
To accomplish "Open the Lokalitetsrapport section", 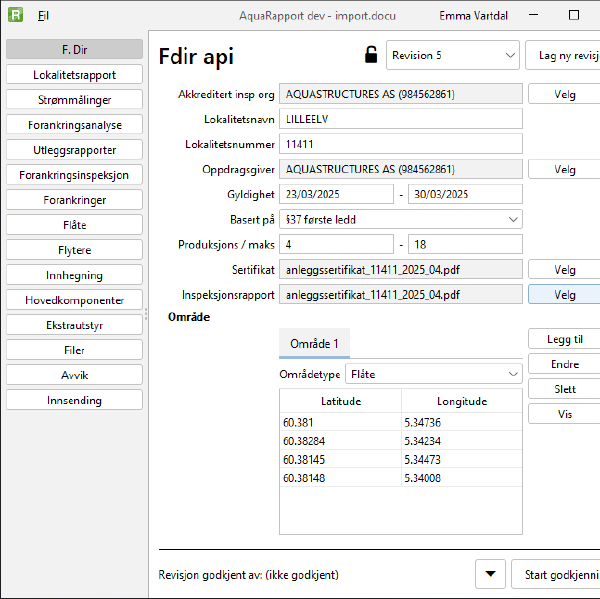I will (74, 75).
